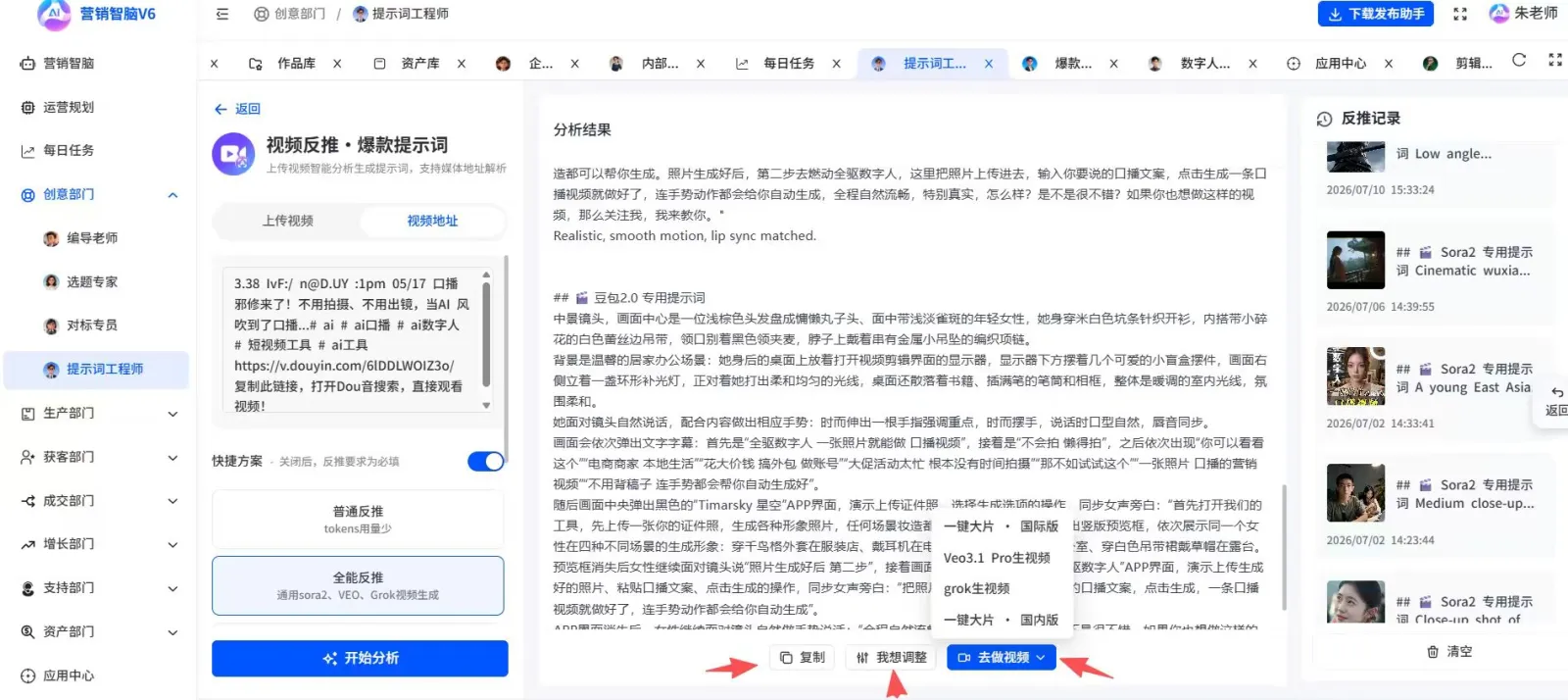The height and width of the screenshot is (700, 1568).
Task: Close the 资产库 tab
Action: pyautogui.click(x=462, y=64)
